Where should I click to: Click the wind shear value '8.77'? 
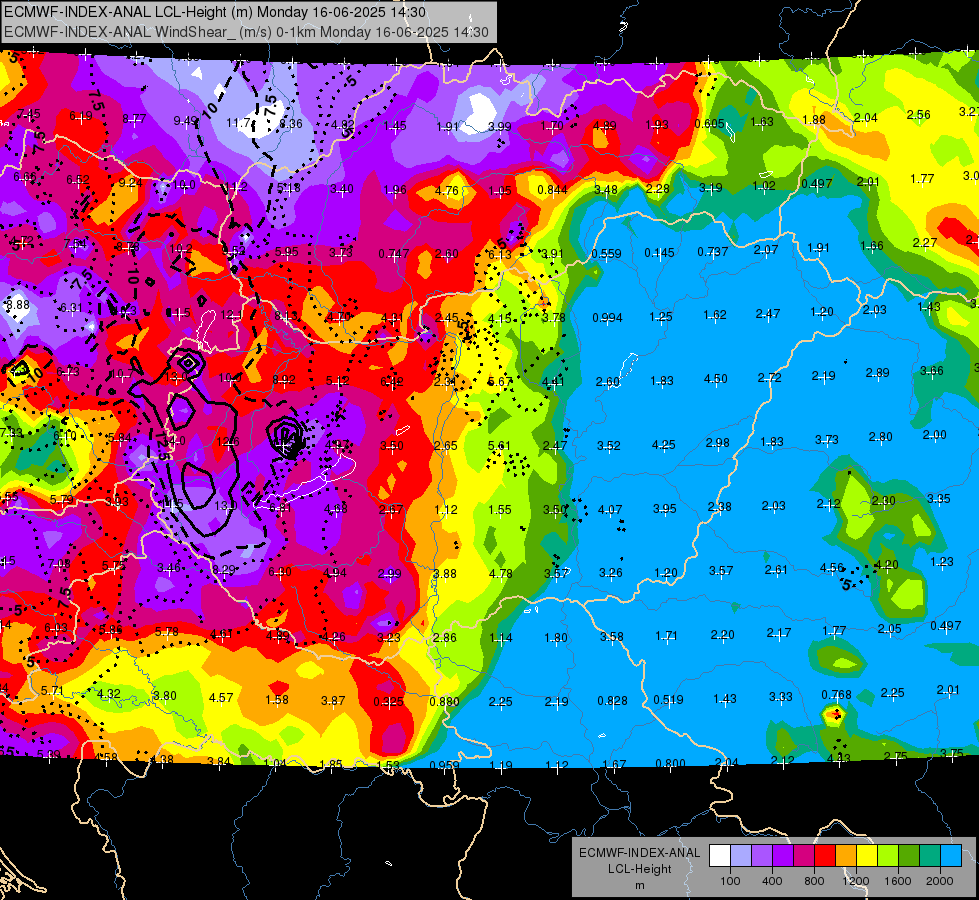pos(134,118)
